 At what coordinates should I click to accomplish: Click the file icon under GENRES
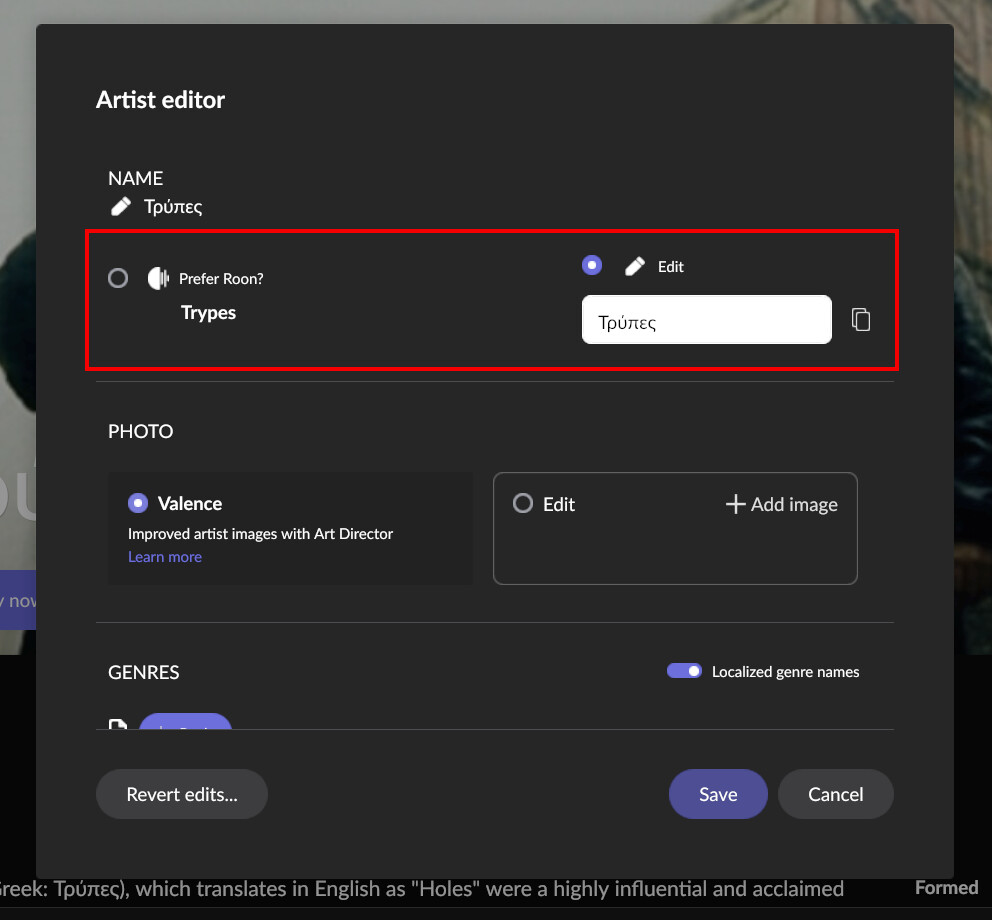(118, 723)
